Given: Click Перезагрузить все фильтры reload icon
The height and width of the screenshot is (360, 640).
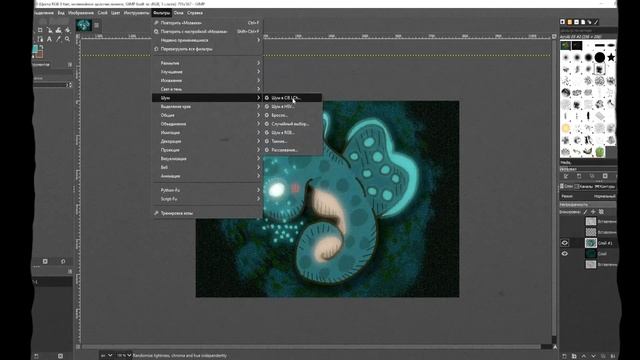Looking at the screenshot, I should tap(156, 49).
